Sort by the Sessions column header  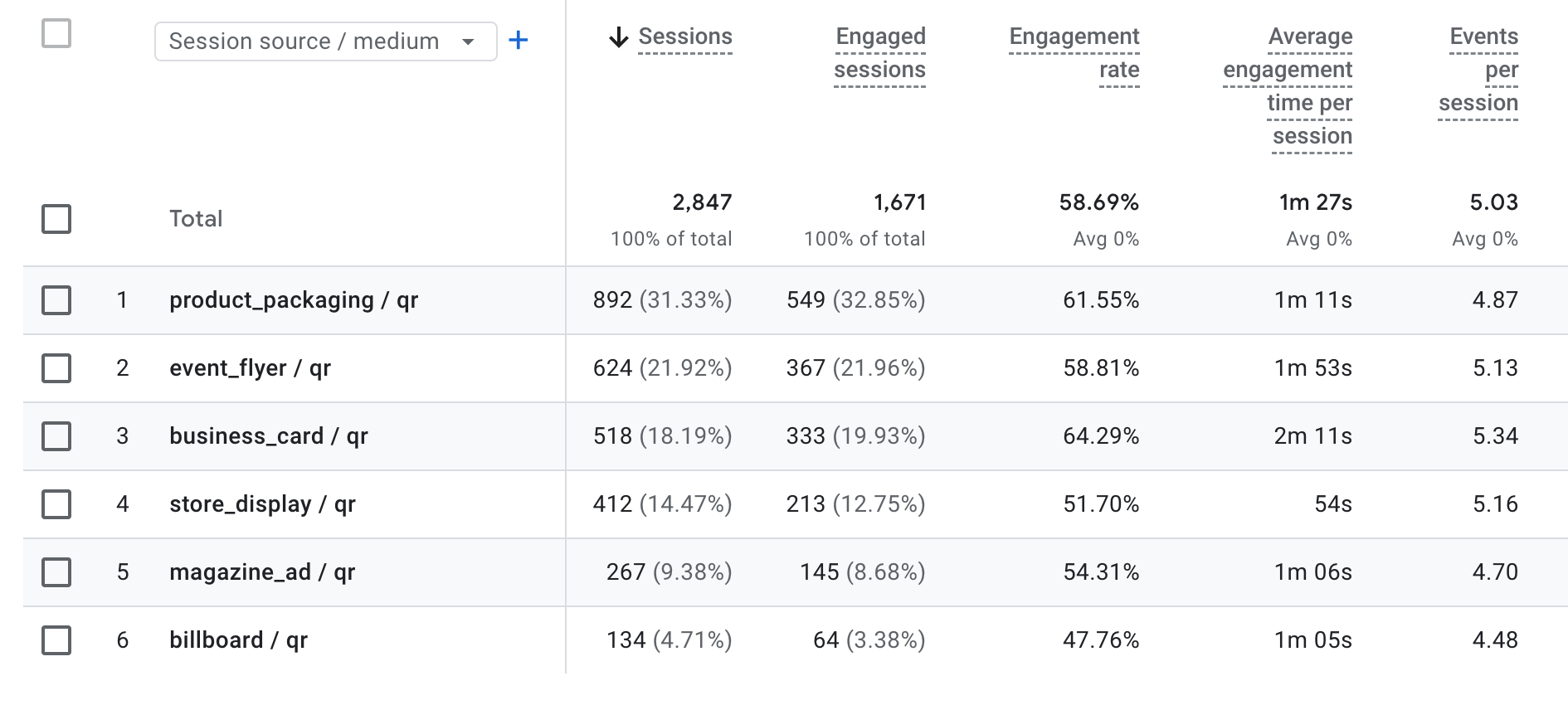click(685, 37)
